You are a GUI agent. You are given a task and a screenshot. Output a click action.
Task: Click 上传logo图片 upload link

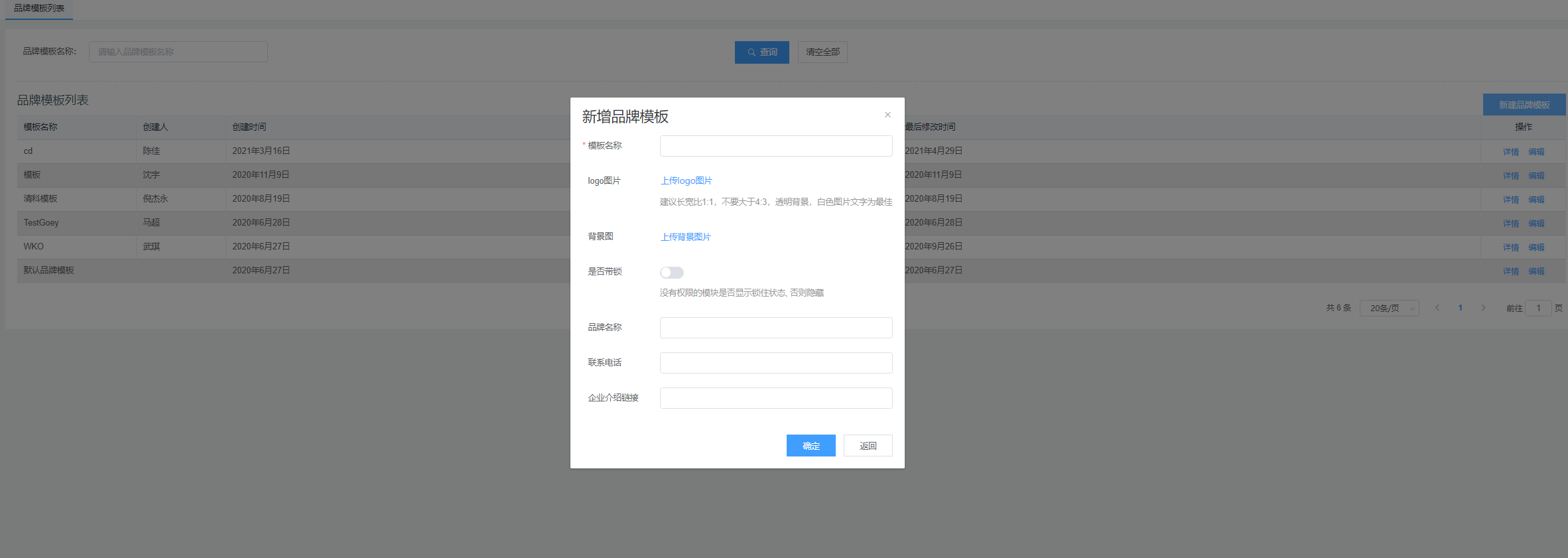(x=686, y=180)
